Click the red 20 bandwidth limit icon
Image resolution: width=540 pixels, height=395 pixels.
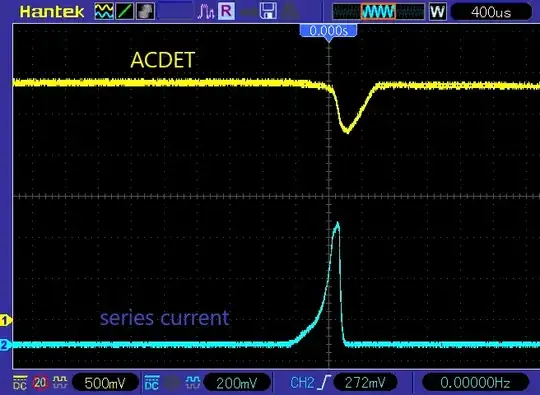40,382
